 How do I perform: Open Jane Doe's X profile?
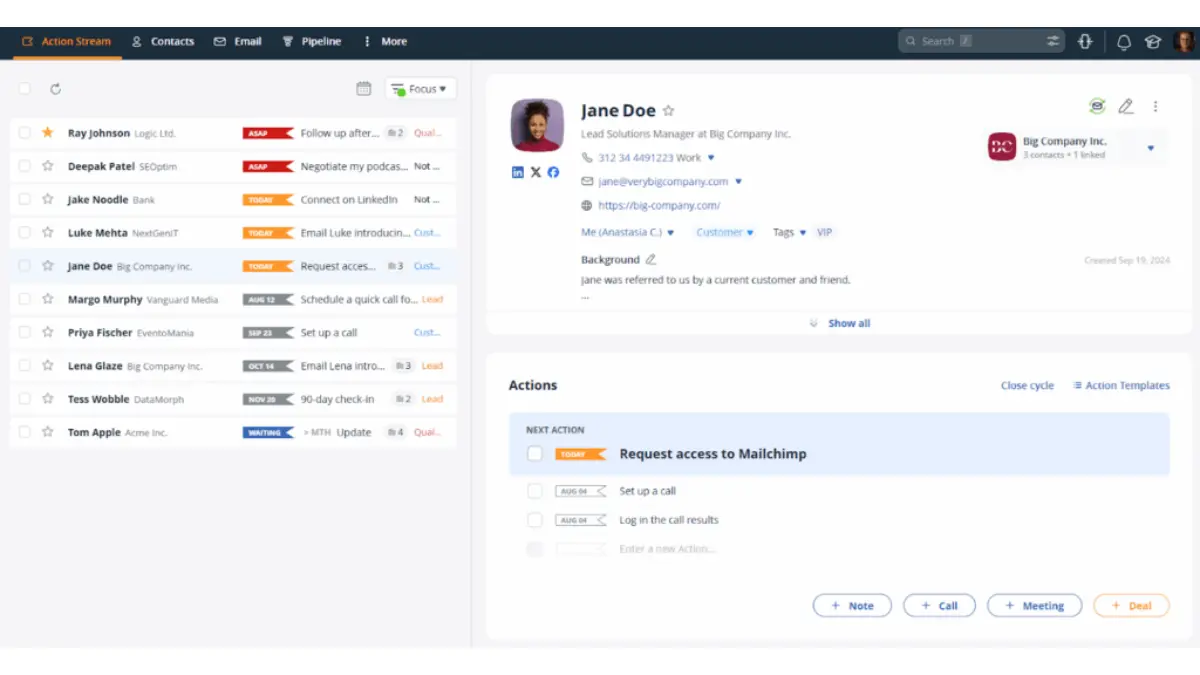coord(535,172)
